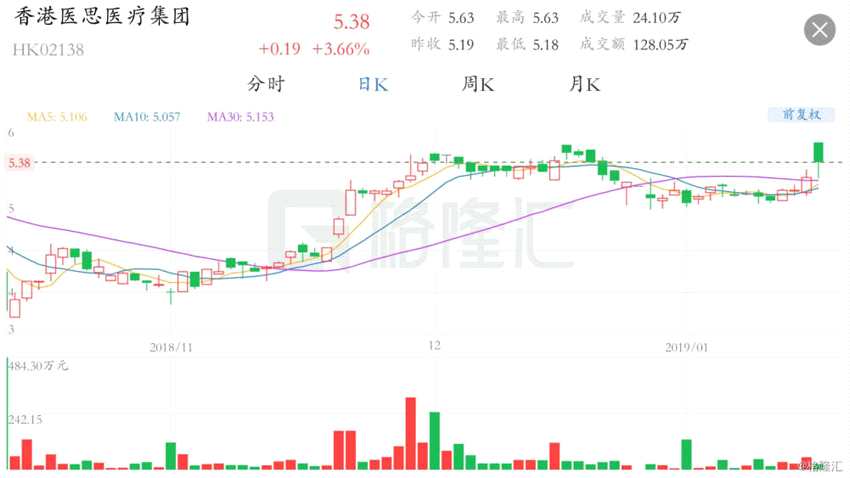Open the 月K chart tab
The width and height of the screenshot is (850, 478).
pyautogui.click(x=584, y=84)
